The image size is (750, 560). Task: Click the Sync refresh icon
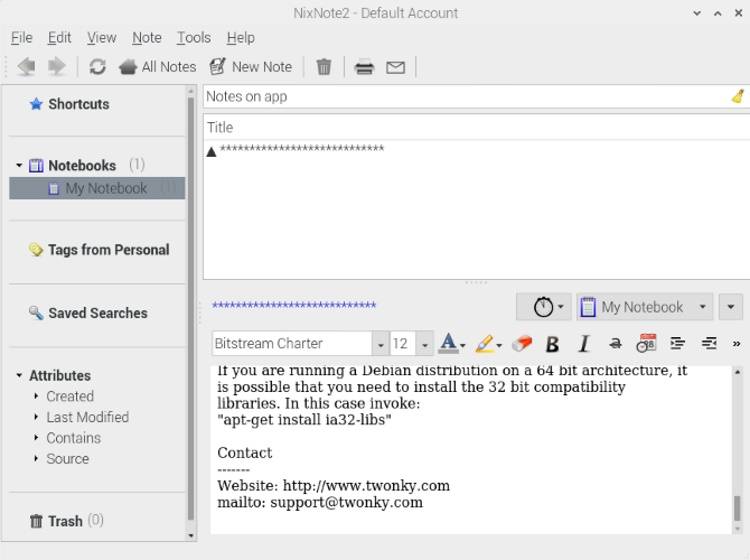point(98,66)
